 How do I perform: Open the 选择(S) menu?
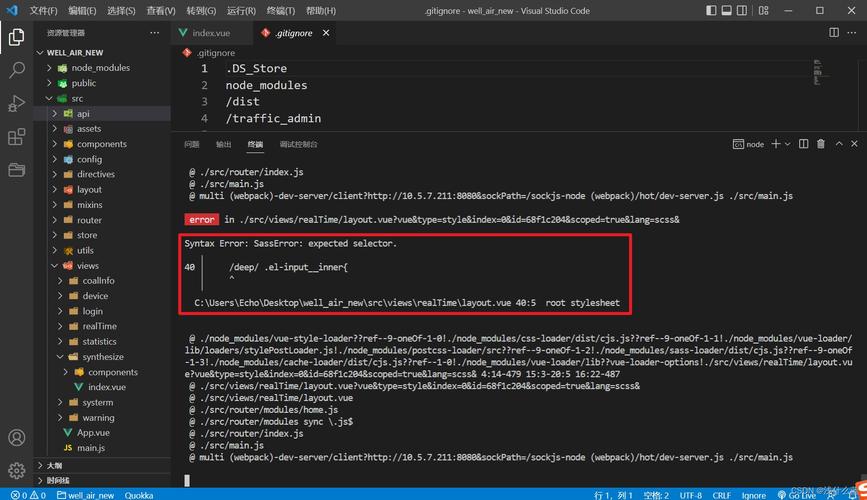[x=121, y=11]
